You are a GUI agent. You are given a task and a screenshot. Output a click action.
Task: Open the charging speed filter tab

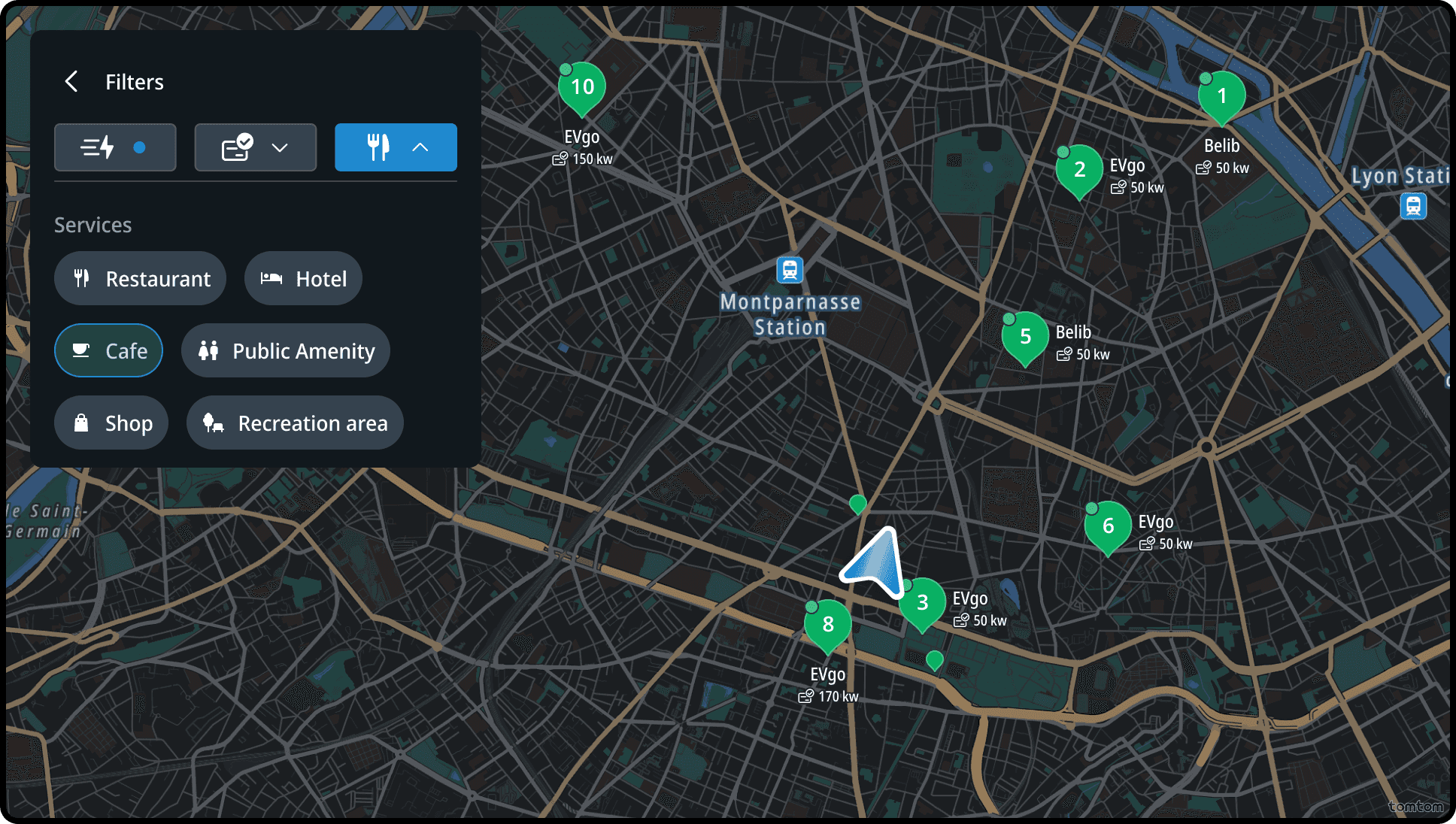[115, 147]
